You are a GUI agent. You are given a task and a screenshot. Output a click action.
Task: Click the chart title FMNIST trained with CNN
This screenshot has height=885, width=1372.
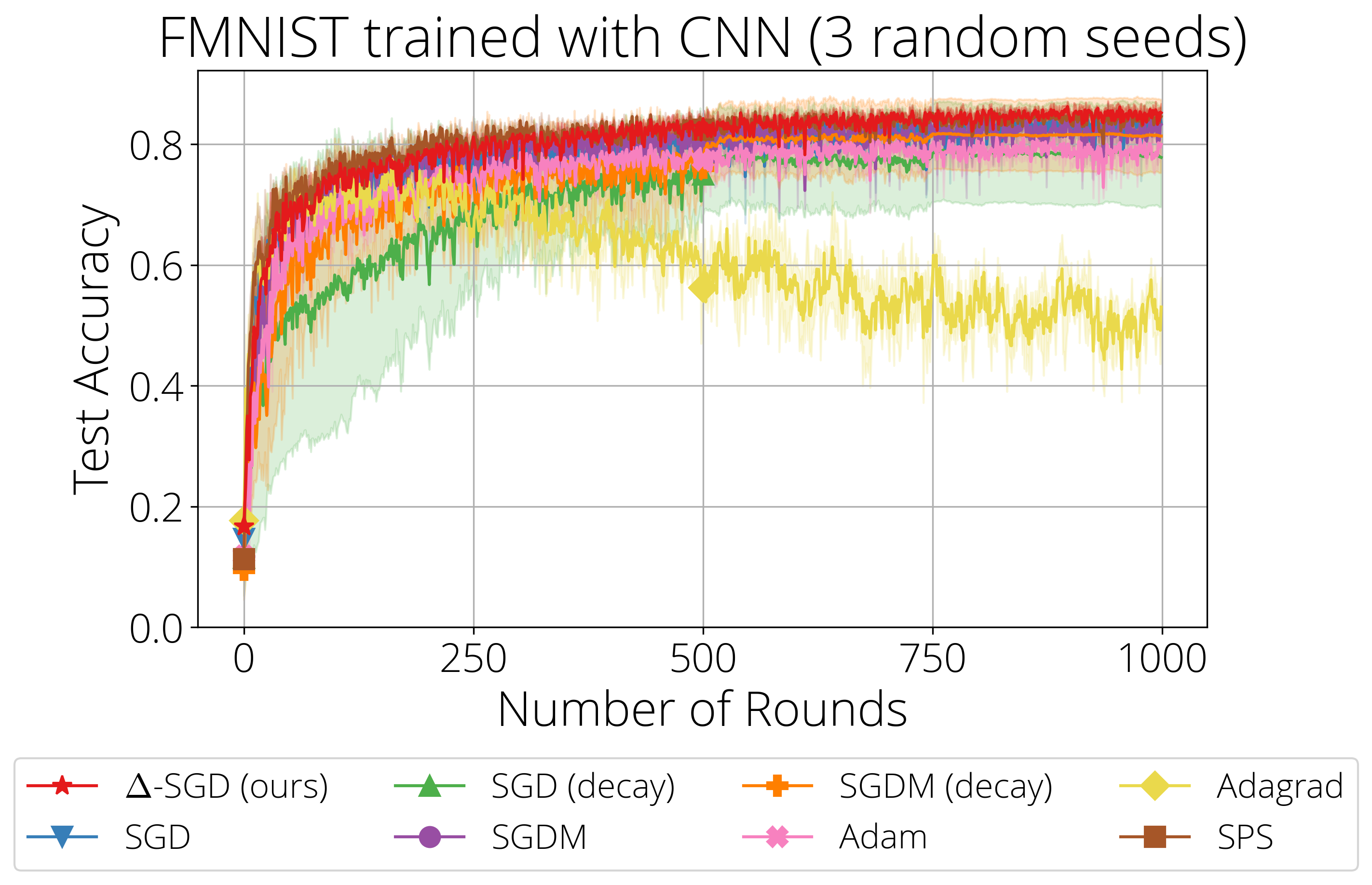[x=702, y=38]
